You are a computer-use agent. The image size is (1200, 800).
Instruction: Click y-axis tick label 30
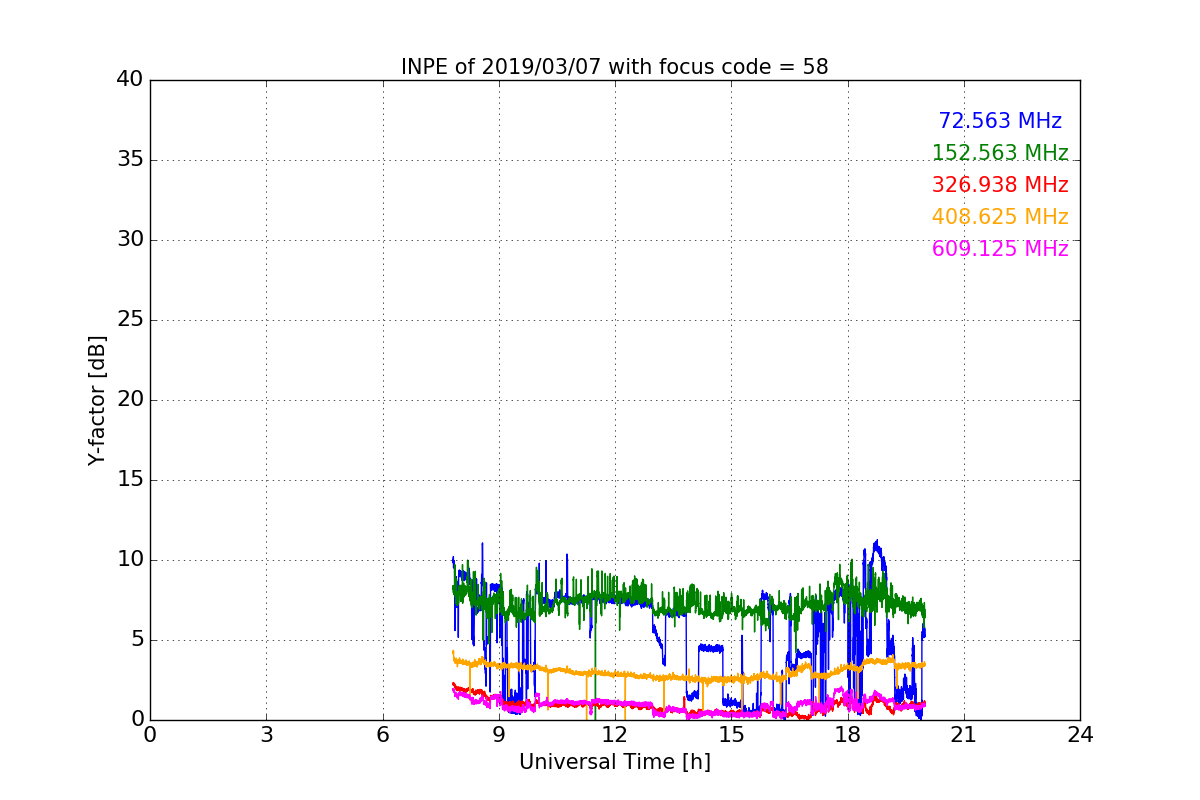point(130,240)
